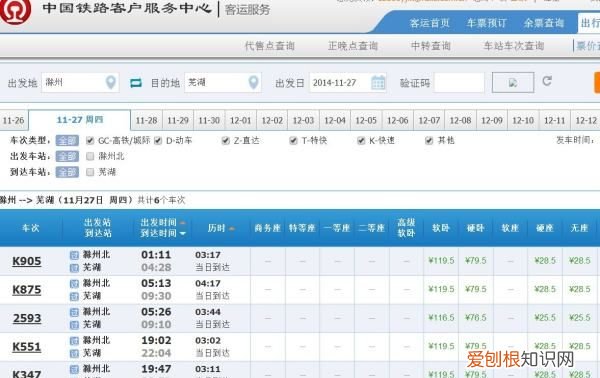Sort by 出发时间 departure time arrow
This screenshot has height=378, width=600.
pyautogui.click(x=183, y=223)
